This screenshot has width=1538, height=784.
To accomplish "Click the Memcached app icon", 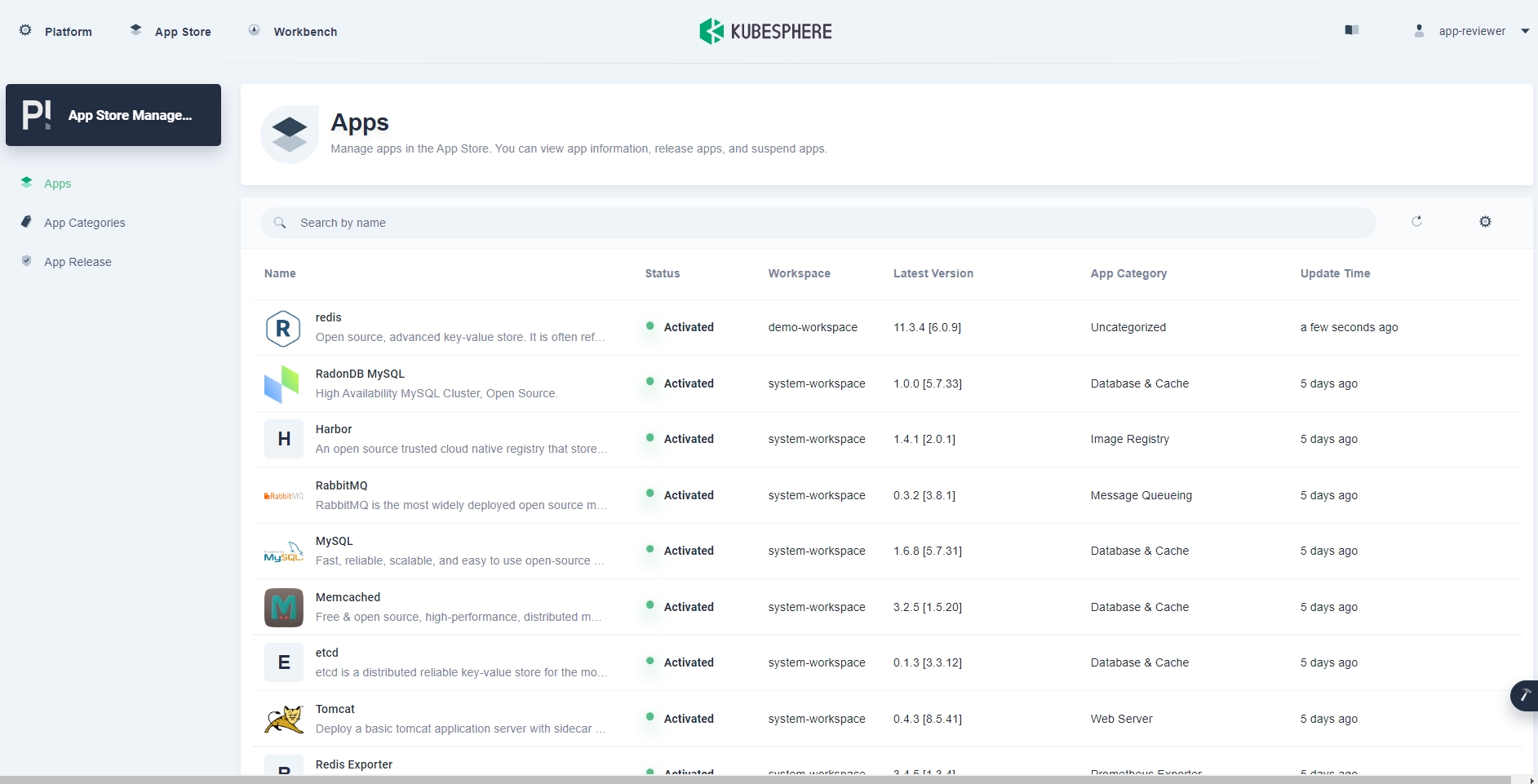I will point(283,608).
